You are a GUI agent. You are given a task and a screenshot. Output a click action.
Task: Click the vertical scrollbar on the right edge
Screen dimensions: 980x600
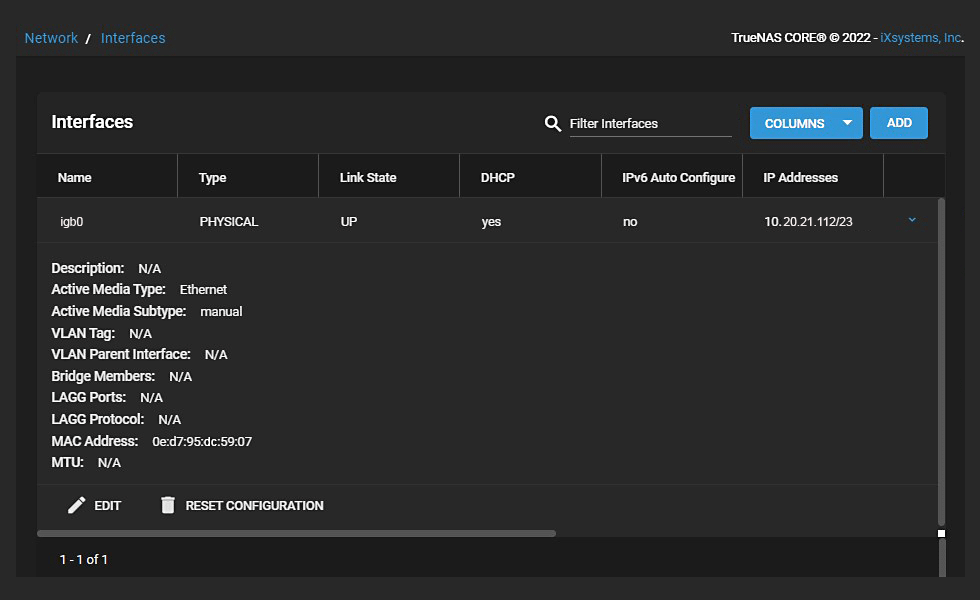pyautogui.click(x=941, y=360)
